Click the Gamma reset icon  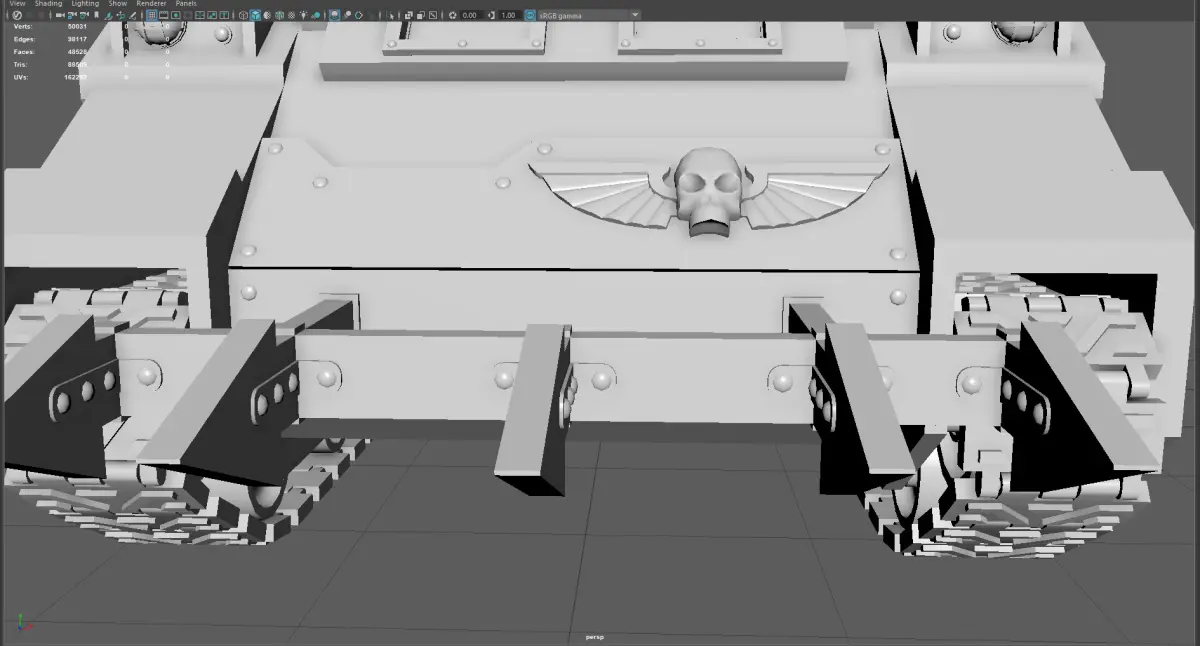491,15
